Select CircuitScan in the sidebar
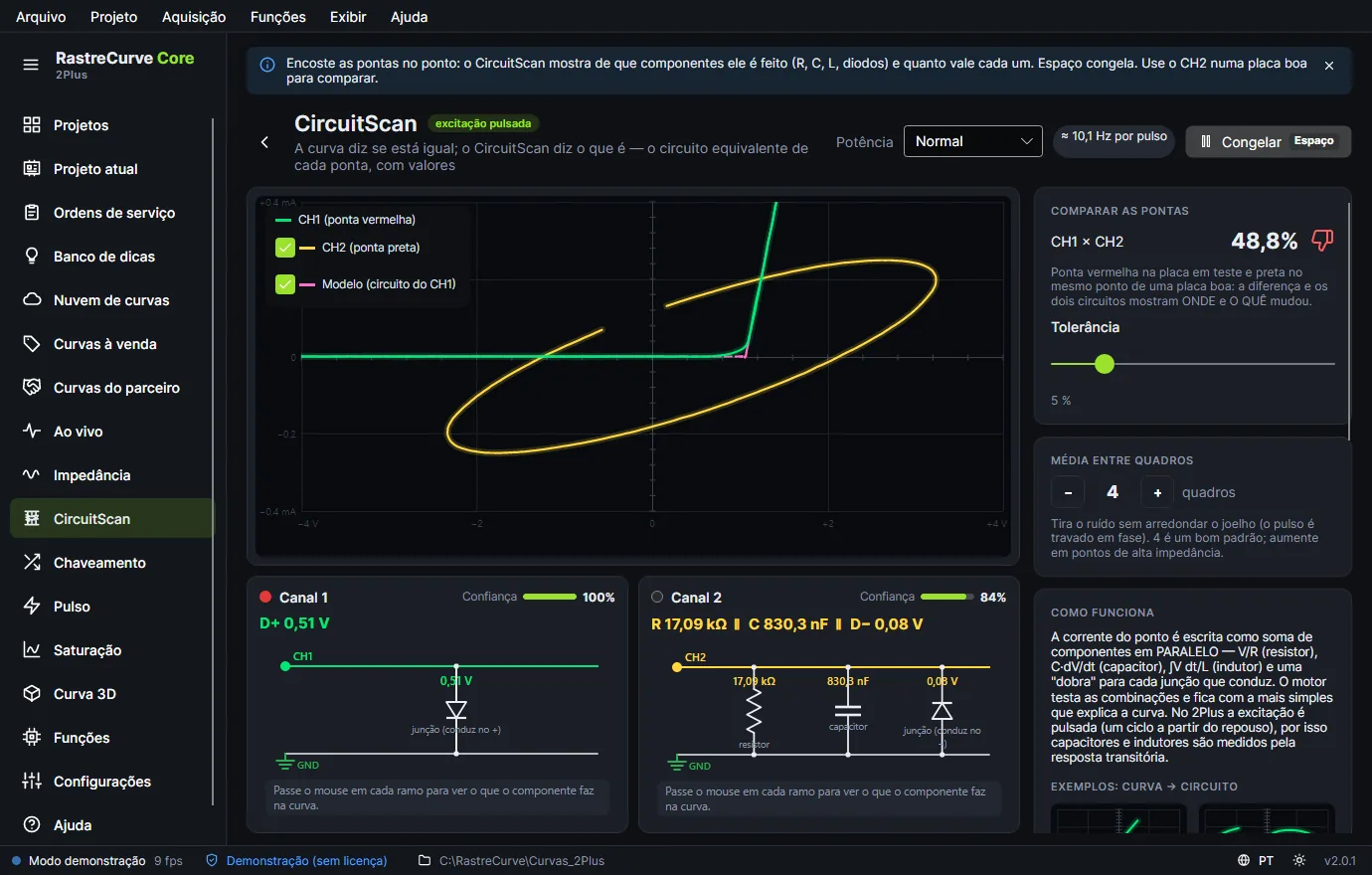 [111, 519]
